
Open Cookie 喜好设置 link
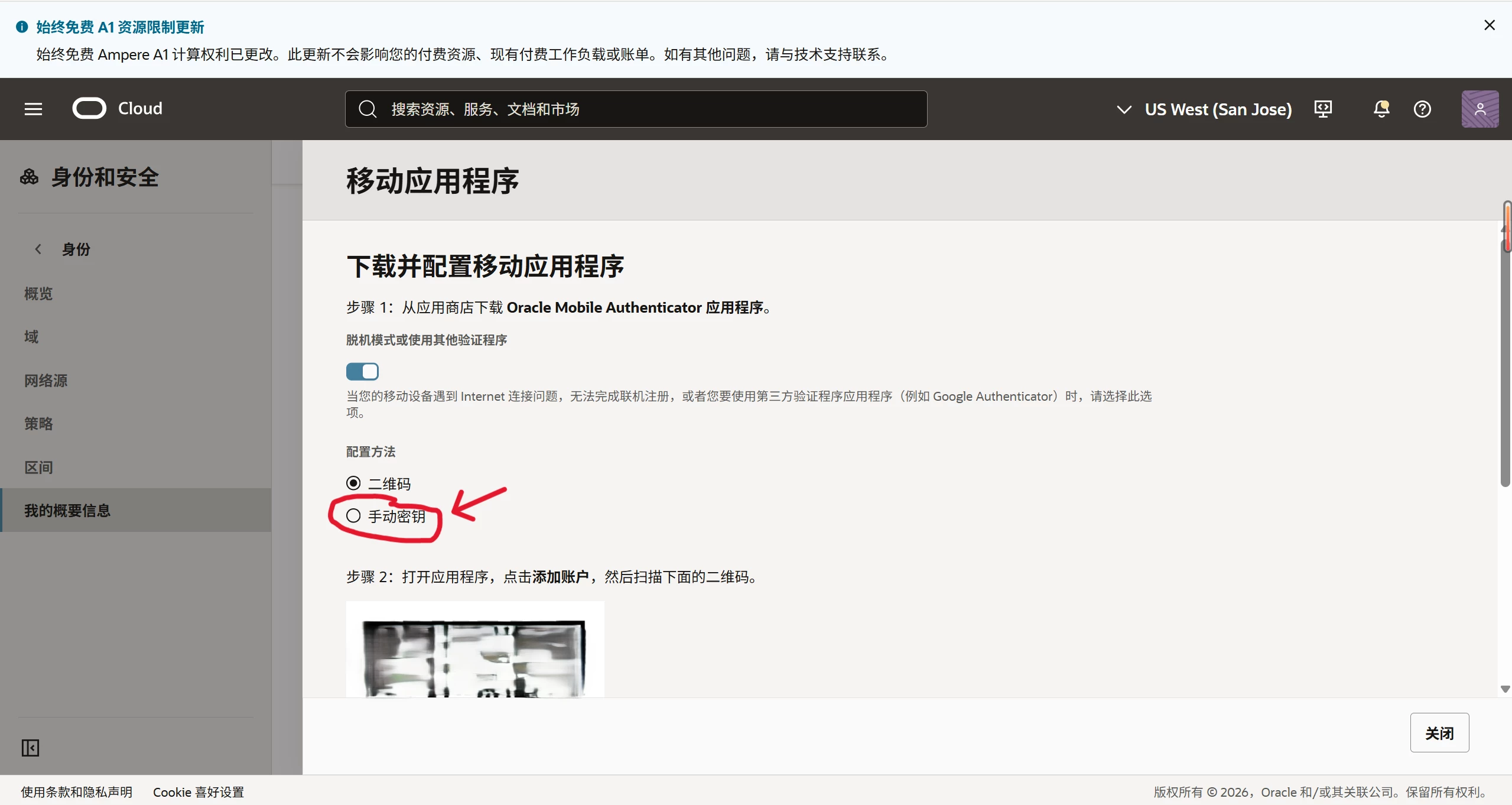[199, 792]
